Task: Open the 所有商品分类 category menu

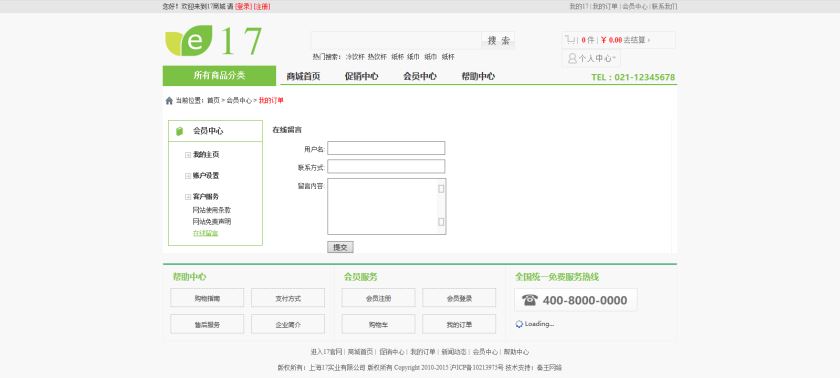Action: coord(219,75)
